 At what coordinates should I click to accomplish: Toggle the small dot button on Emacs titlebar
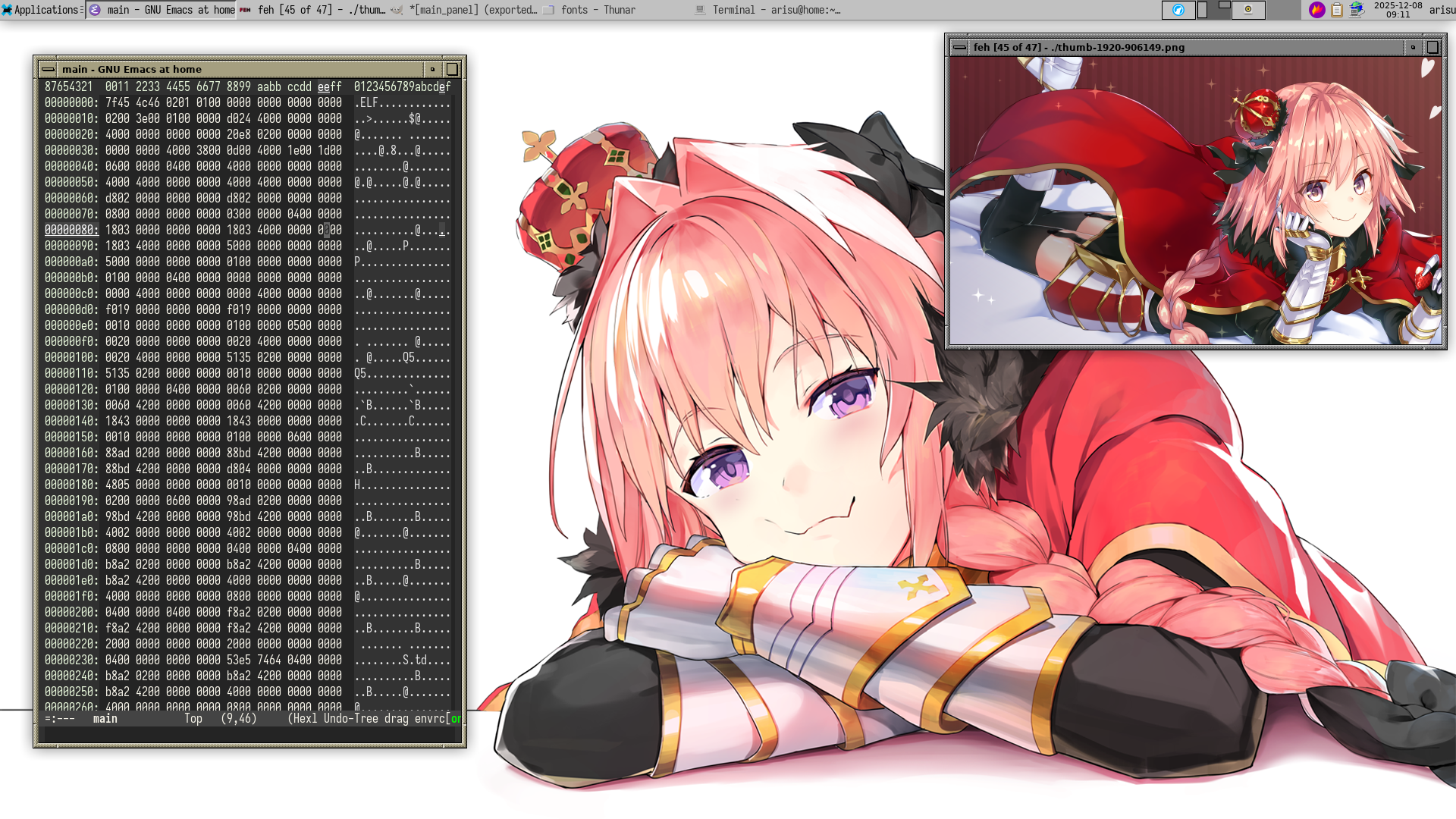pyautogui.click(x=433, y=69)
